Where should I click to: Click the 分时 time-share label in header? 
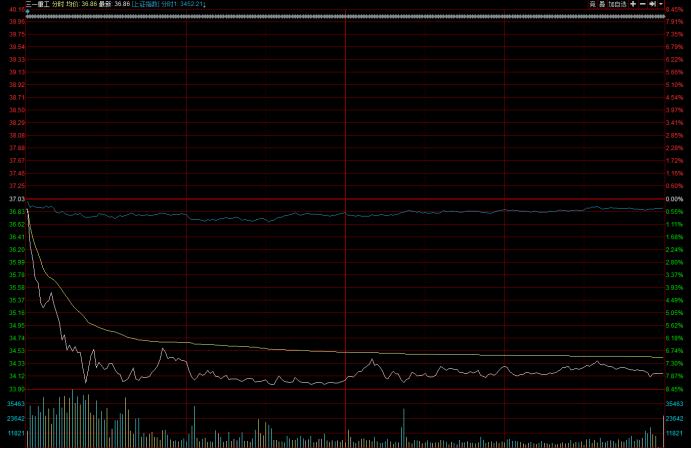(58, 4)
